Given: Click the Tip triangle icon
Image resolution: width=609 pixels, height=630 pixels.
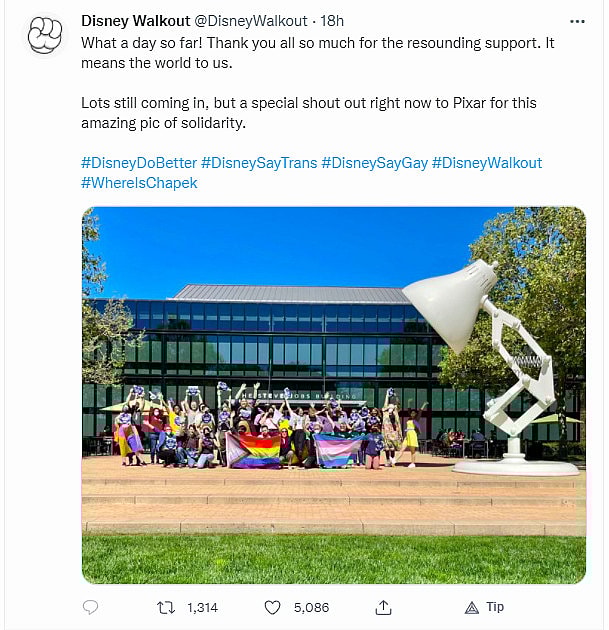Looking at the screenshot, I should pos(472,607).
